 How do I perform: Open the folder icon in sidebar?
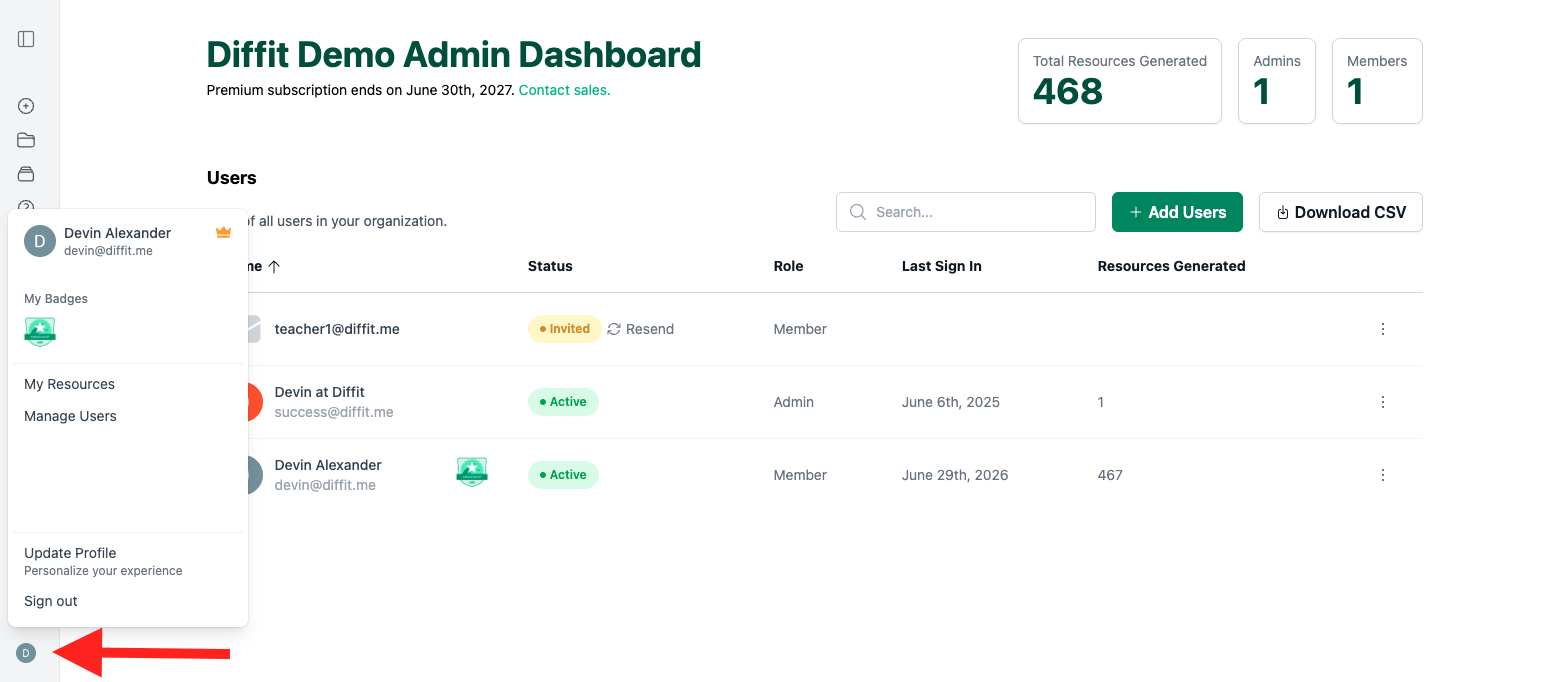click(x=26, y=140)
